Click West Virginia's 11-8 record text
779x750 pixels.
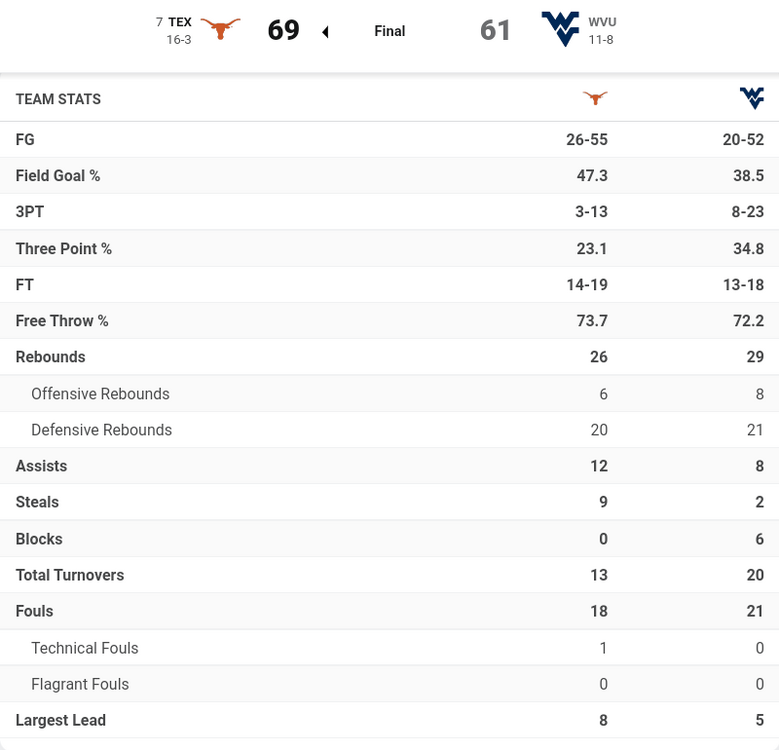pyautogui.click(x=600, y=40)
